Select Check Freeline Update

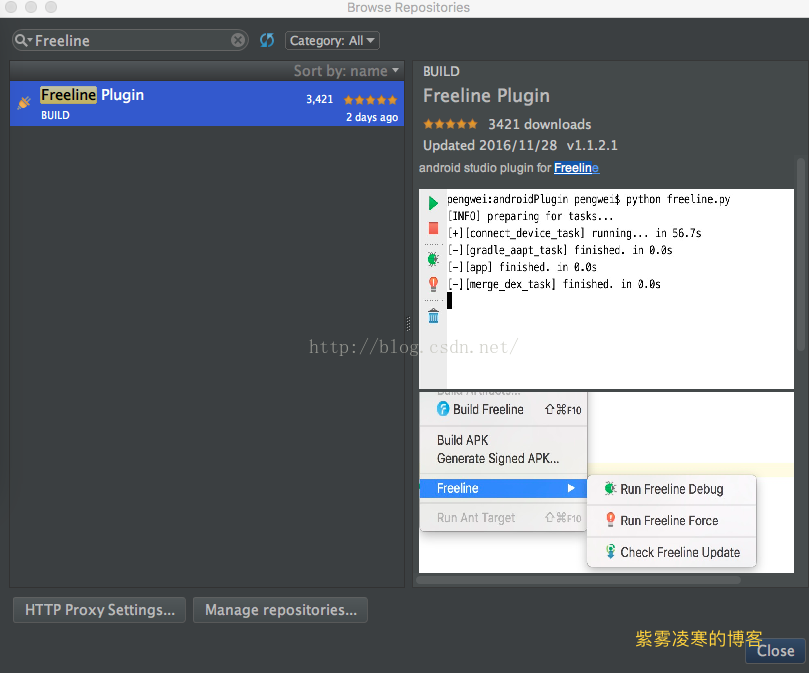click(x=672, y=552)
